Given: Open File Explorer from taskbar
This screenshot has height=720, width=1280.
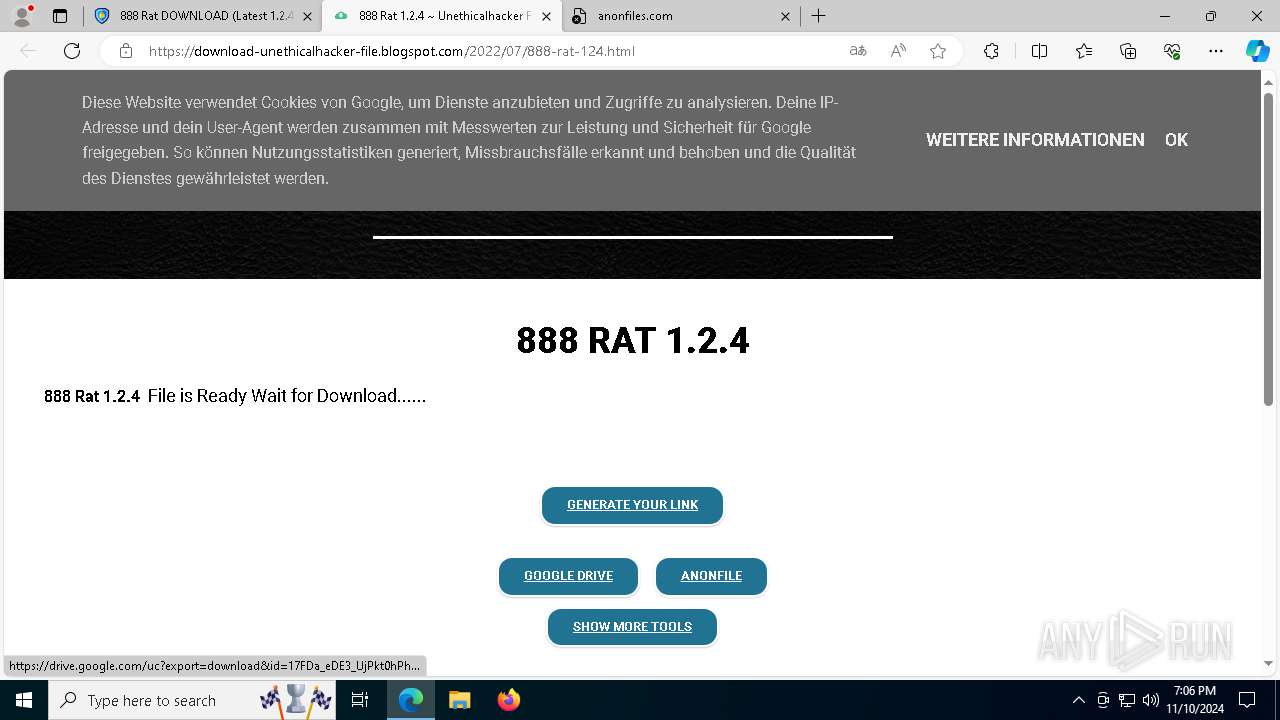Looking at the screenshot, I should (459, 700).
